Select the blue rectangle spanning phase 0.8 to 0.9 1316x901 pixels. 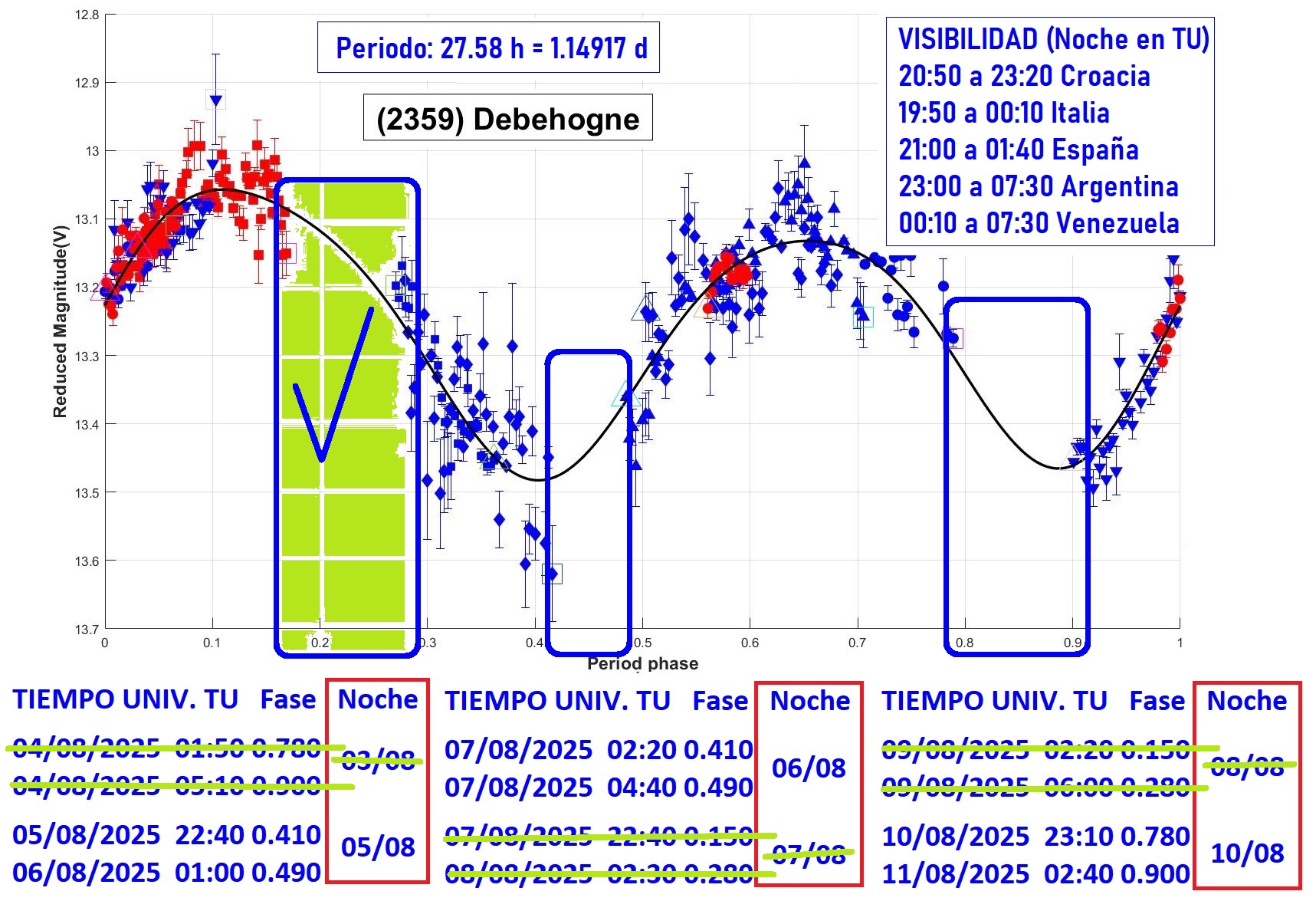click(x=1016, y=475)
